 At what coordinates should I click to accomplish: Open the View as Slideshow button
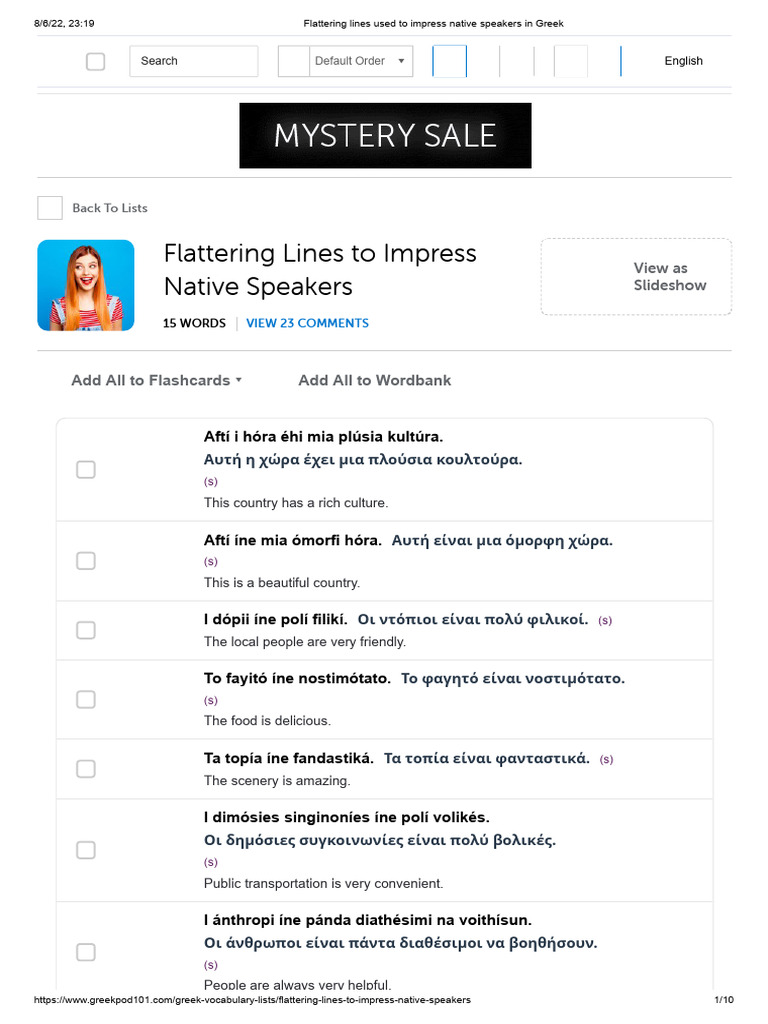pos(636,277)
